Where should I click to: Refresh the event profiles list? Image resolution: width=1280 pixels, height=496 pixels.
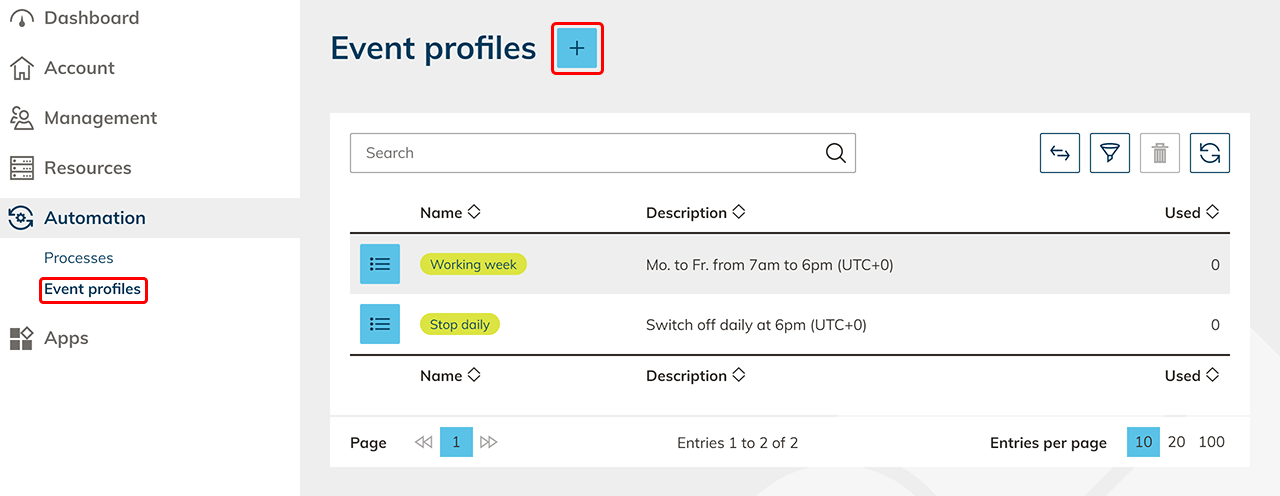point(1209,153)
